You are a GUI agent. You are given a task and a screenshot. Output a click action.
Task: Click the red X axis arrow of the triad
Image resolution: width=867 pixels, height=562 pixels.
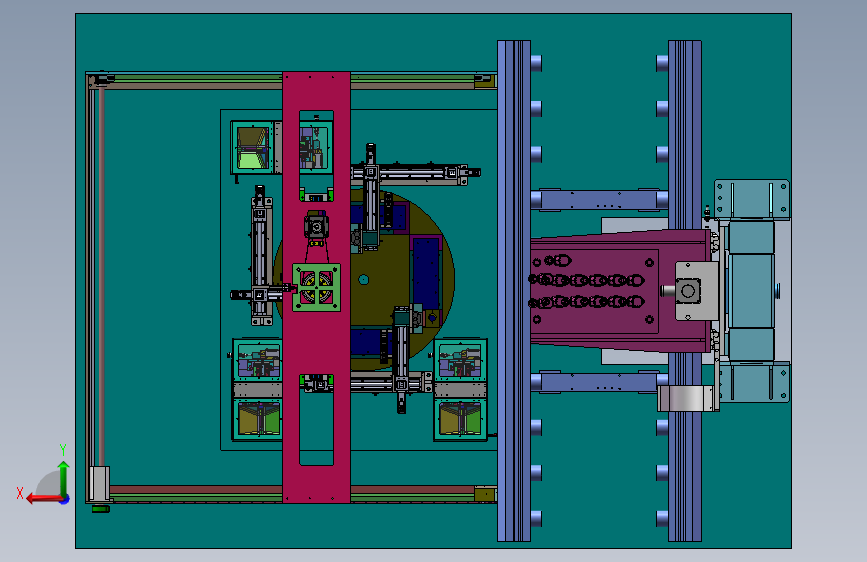click(x=43, y=499)
